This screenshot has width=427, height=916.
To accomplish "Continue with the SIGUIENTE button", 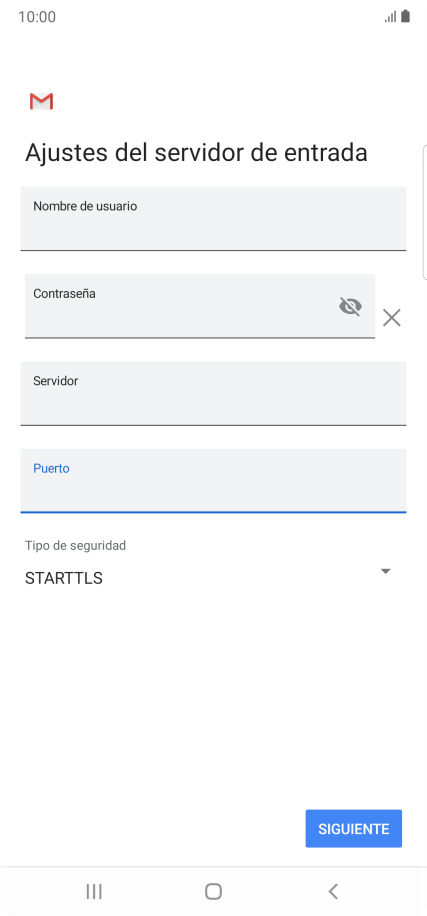I will [353, 828].
